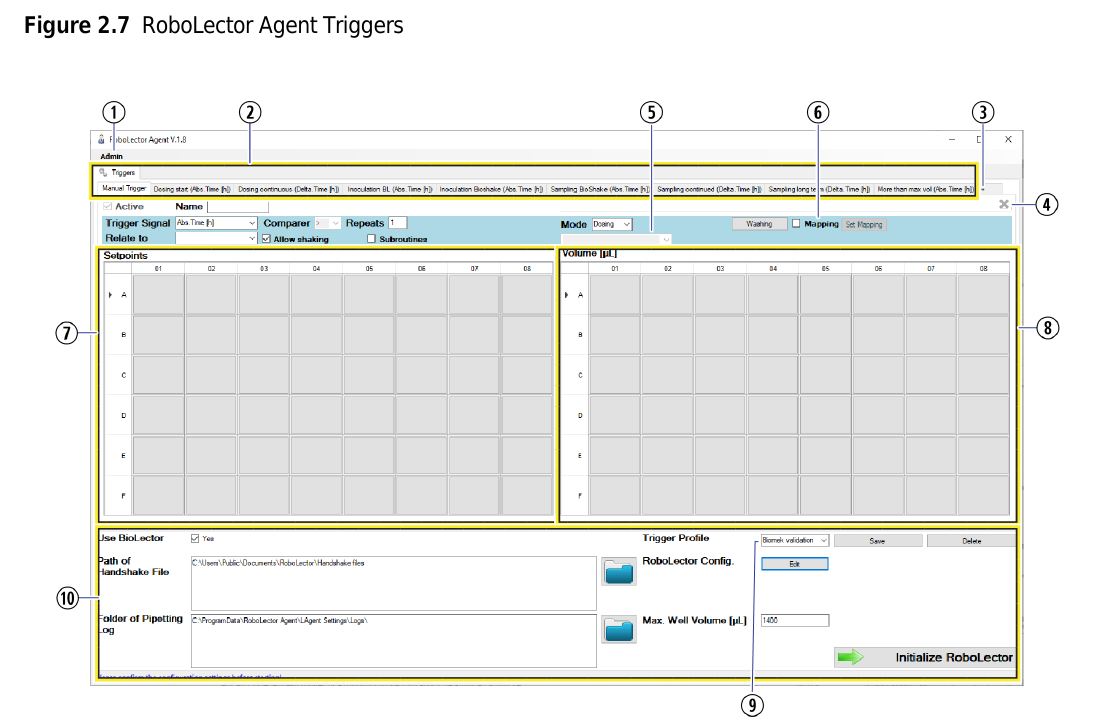Click the Set Mapping button
Viewport: 1100px width, 720px height.
(864, 225)
